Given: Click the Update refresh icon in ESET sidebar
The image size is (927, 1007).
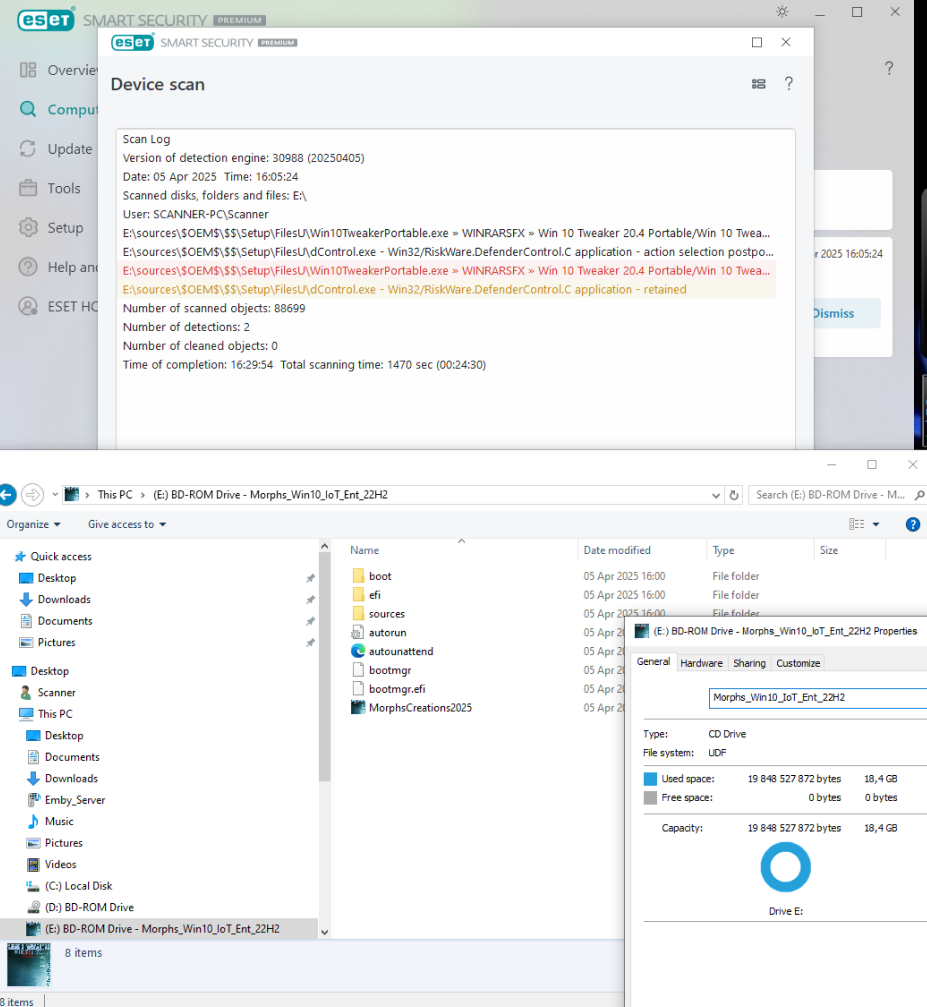Looking at the screenshot, I should pos(28,149).
